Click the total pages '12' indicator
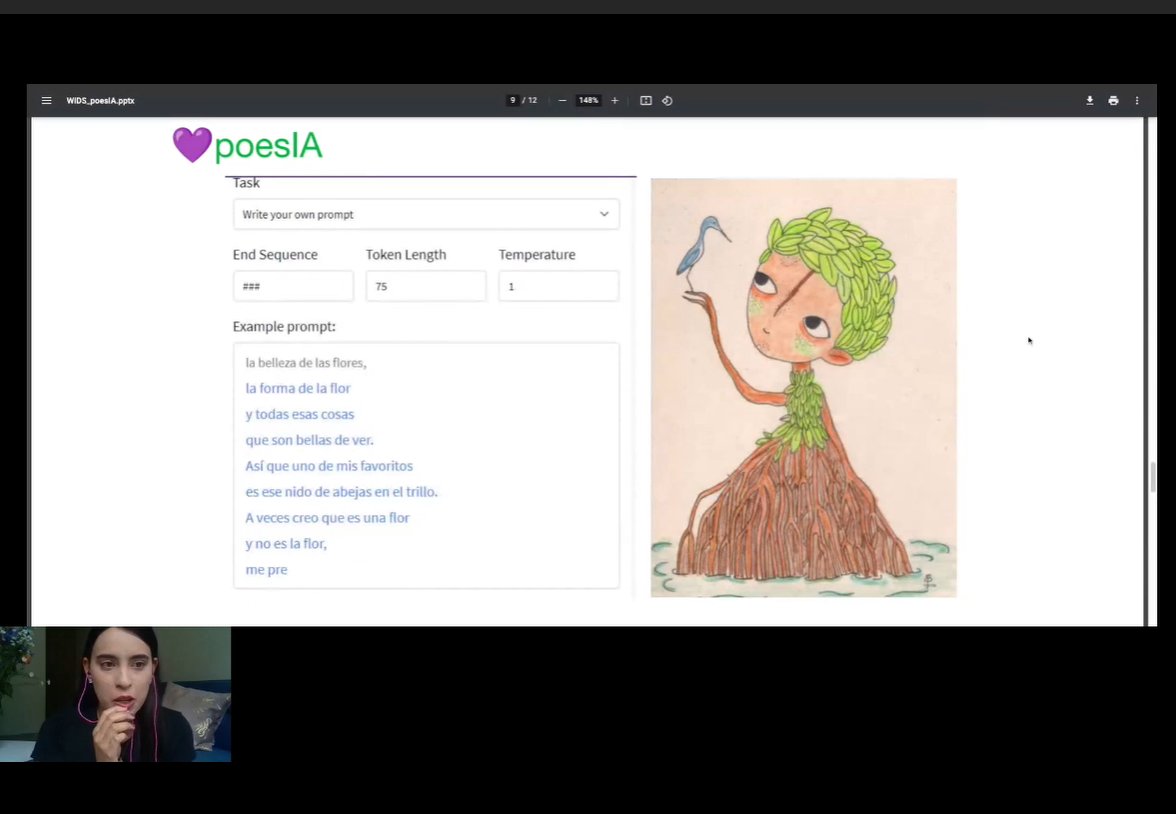This screenshot has height=814, width=1176. coord(532,101)
